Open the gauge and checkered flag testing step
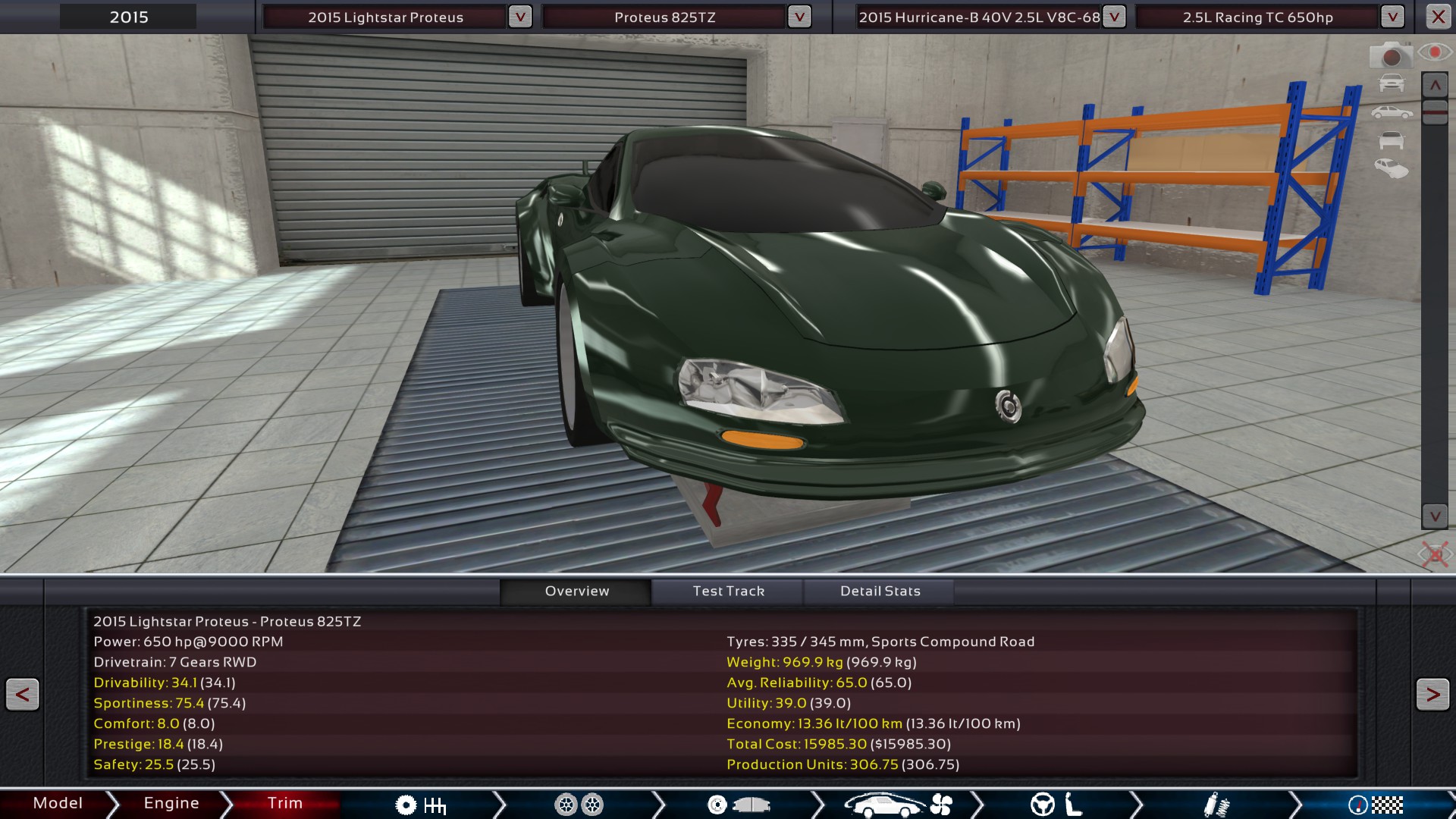The height and width of the screenshot is (819, 1456). 1376,805
